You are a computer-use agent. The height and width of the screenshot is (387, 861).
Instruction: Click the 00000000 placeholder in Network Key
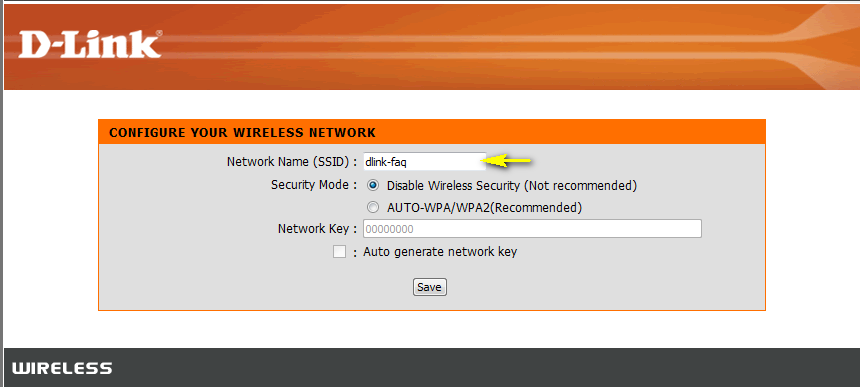click(389, 229)
